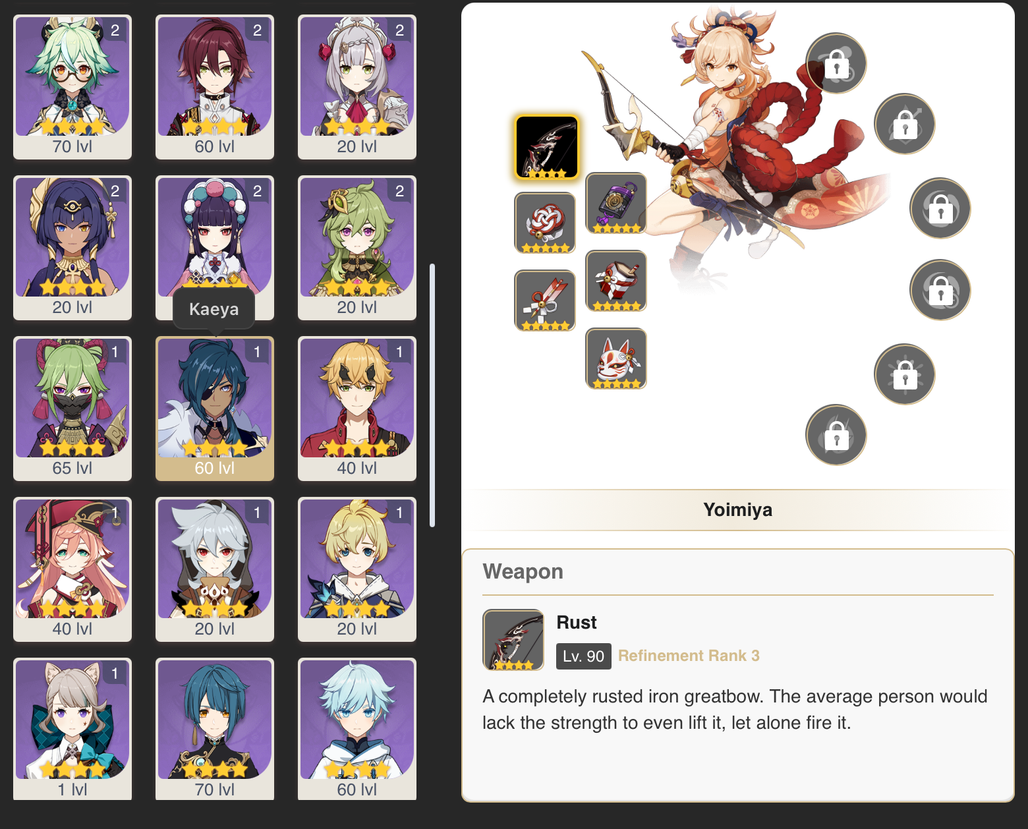
Task: Click the bottom locked constellation circle
Action: click(x=836, y=435)
